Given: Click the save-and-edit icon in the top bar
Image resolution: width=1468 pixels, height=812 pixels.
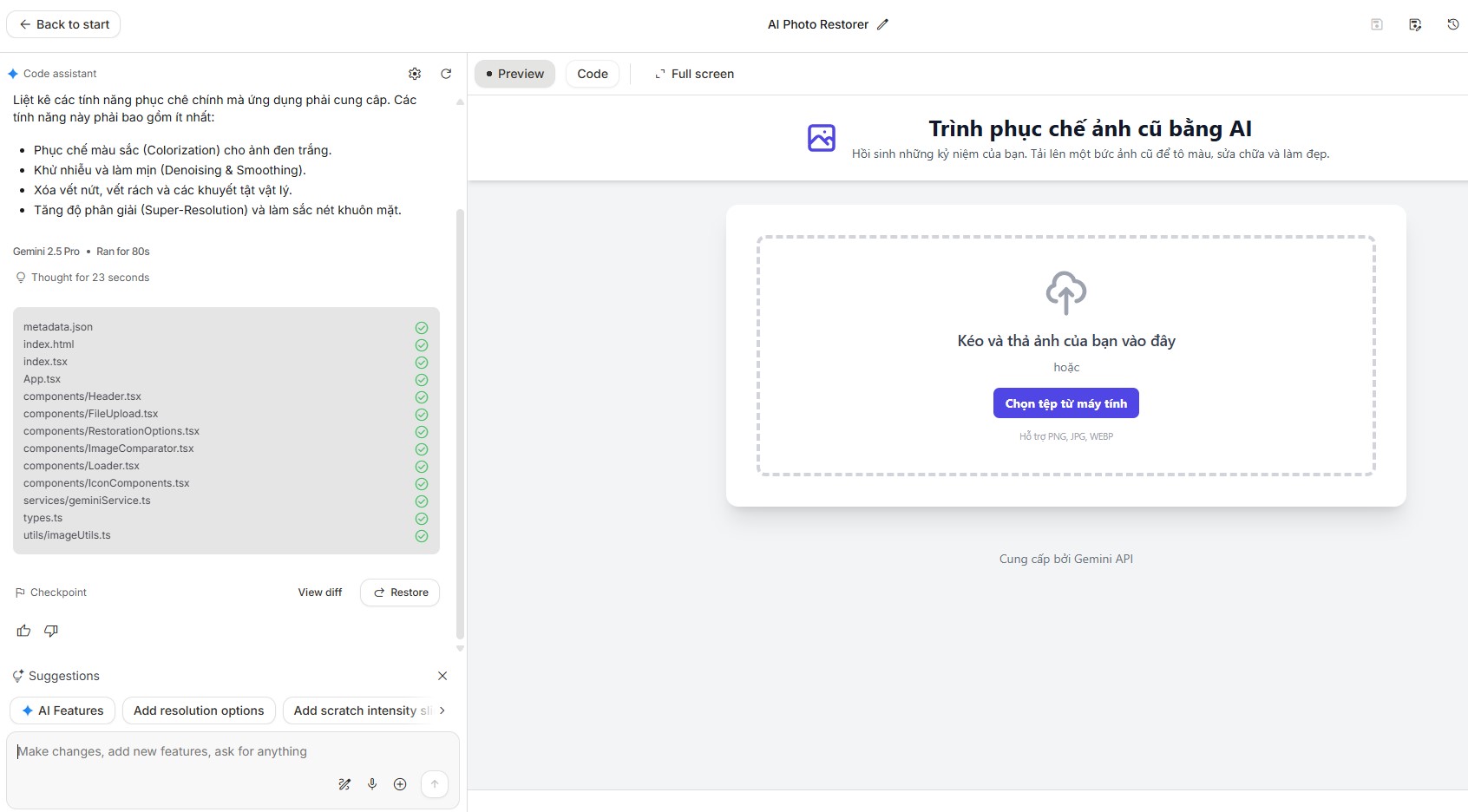Looking at the screenshot, I should coord(1414,24).
